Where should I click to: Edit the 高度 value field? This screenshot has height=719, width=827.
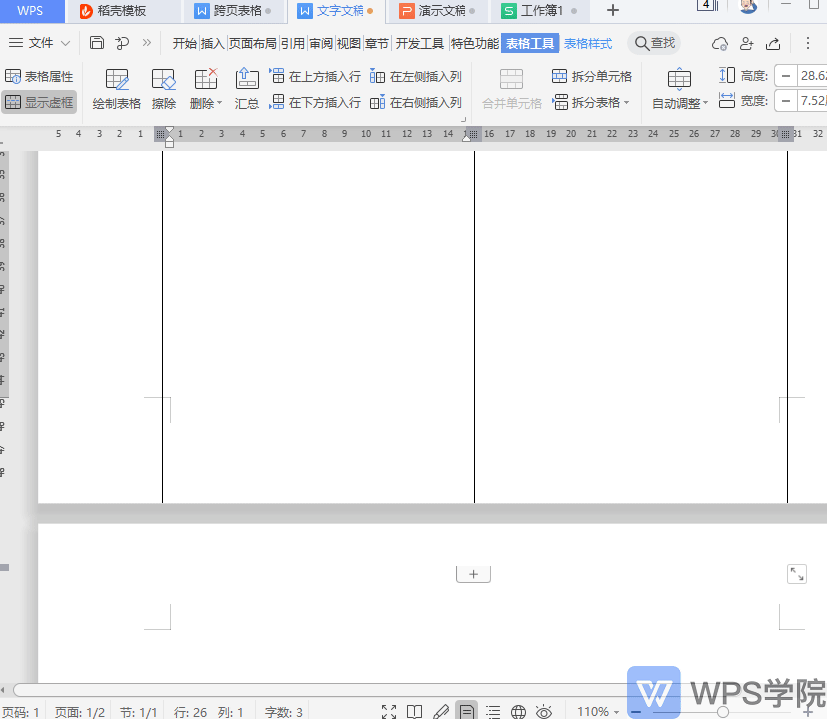(812, 76)
